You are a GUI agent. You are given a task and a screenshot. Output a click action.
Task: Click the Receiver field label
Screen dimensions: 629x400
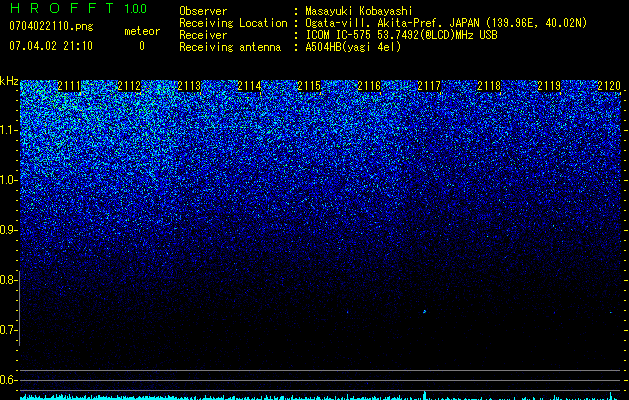coord(203,35)
